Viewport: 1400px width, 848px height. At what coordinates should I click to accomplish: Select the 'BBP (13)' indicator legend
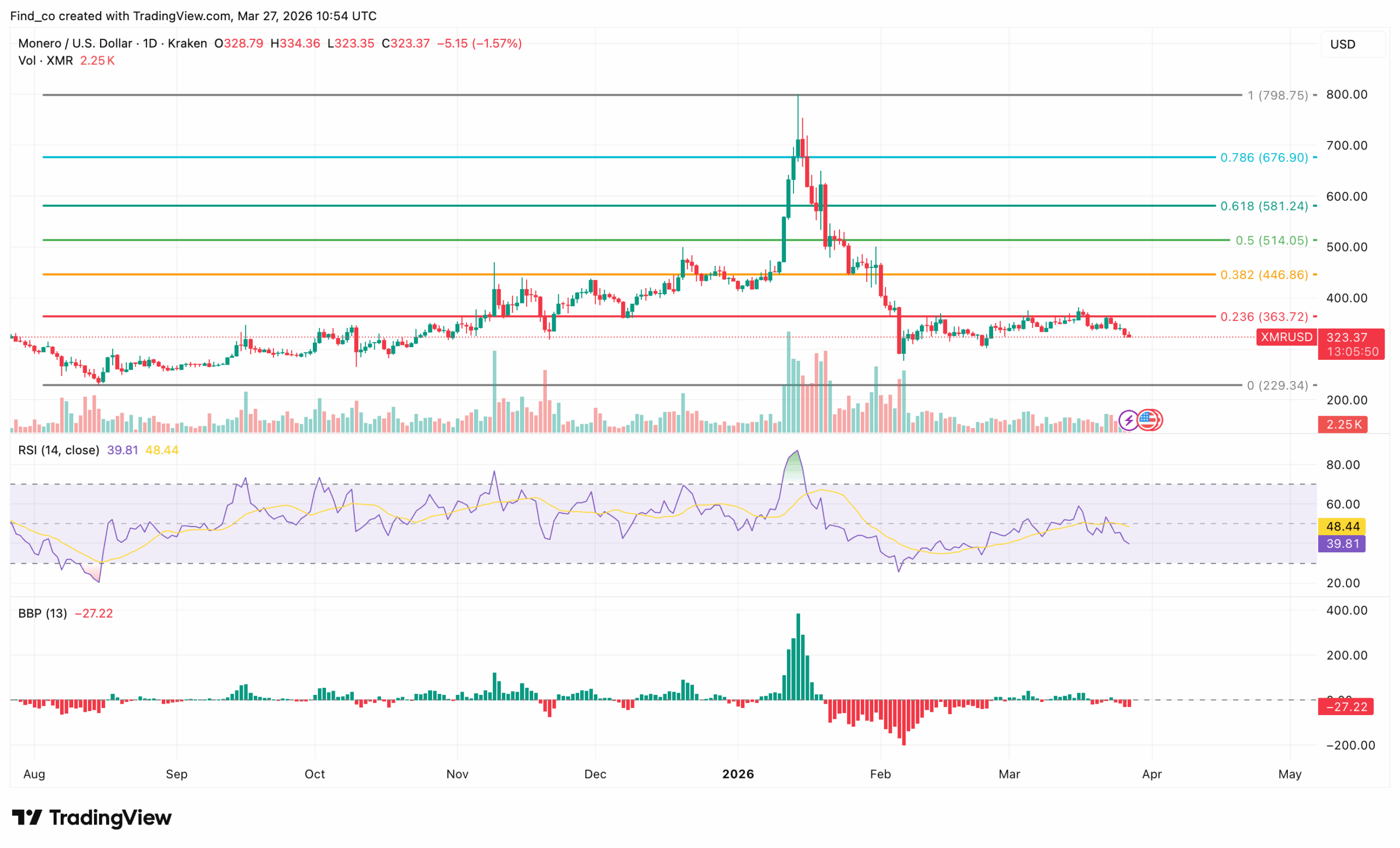(x=43, y=613)
